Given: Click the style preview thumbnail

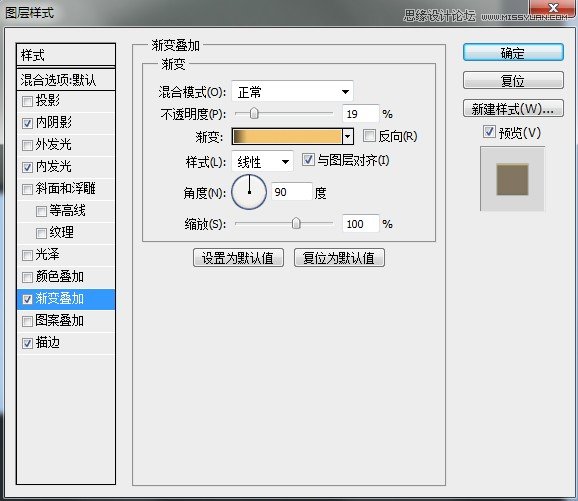Looking at the screenshot, I should (512, 179).
